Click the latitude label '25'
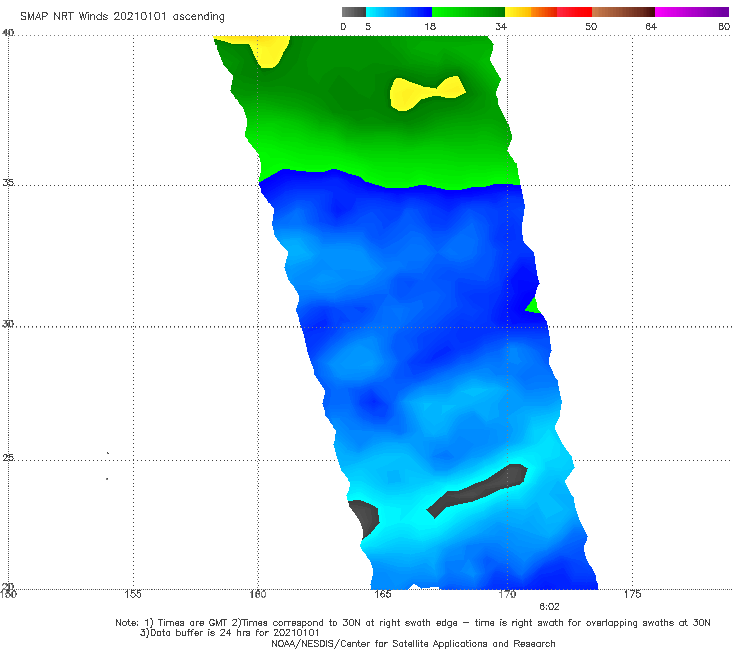This screenshot has height=650, width=740. pos(8,457)
